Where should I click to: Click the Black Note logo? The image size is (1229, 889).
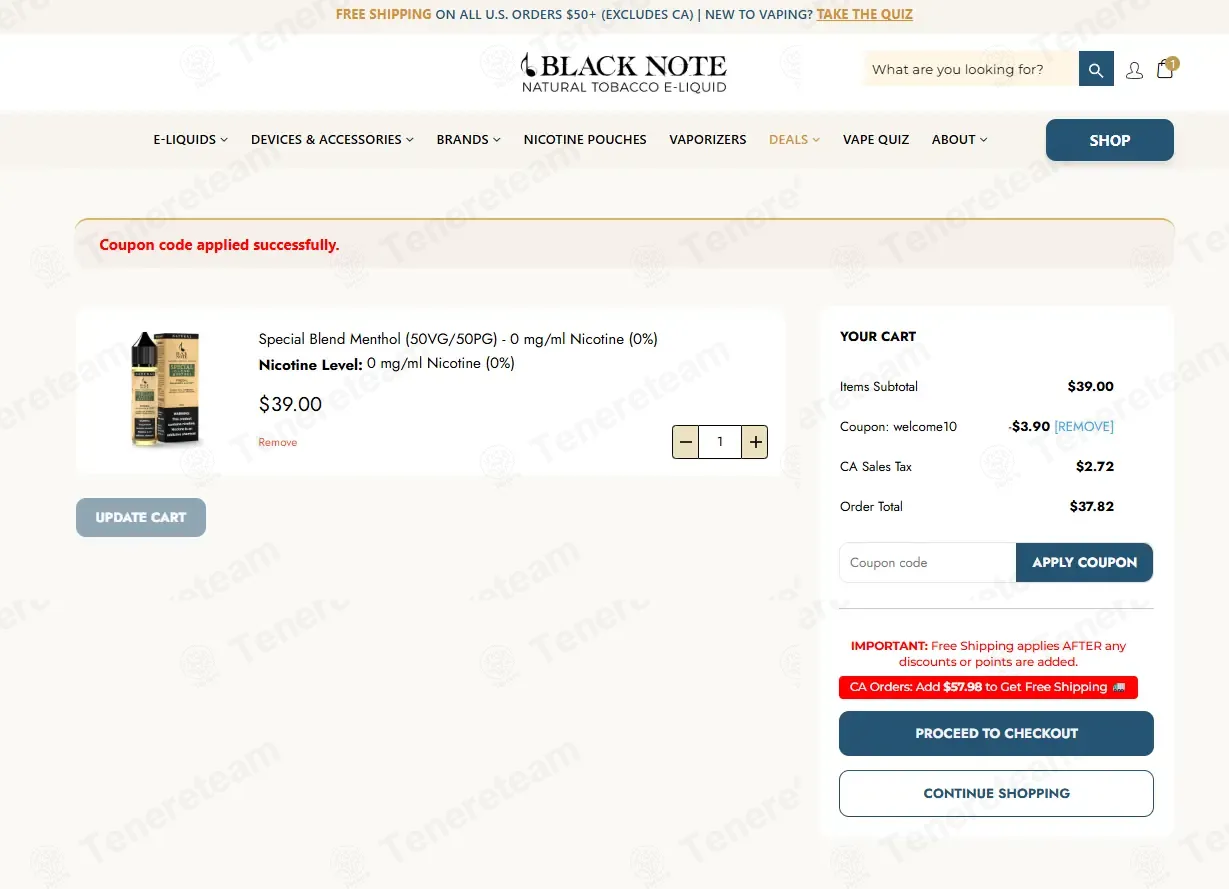pos(624,72)
